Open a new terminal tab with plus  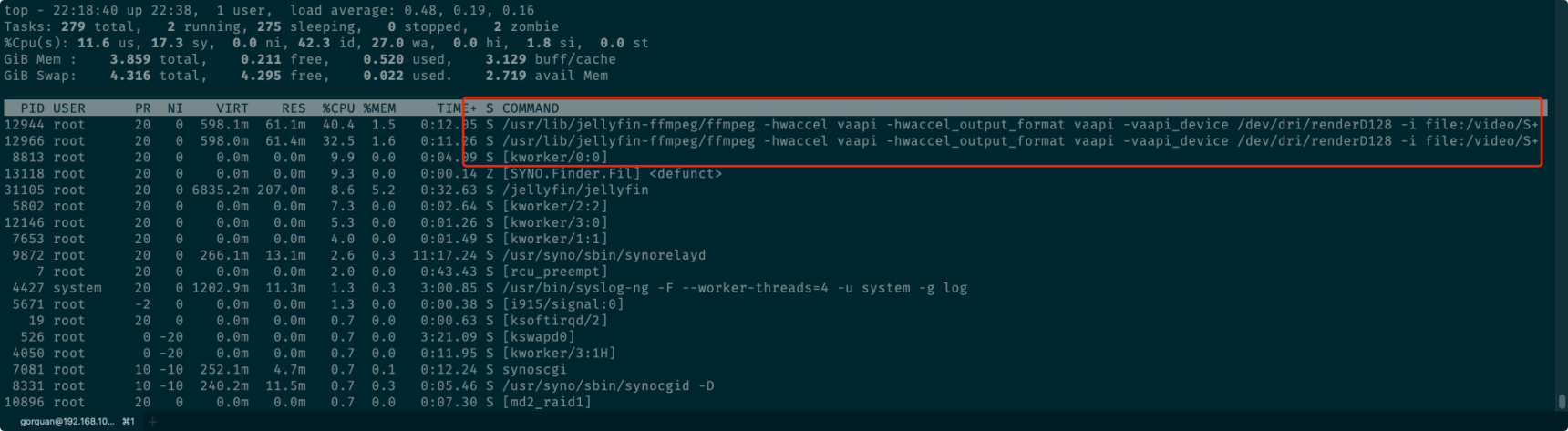152,422
